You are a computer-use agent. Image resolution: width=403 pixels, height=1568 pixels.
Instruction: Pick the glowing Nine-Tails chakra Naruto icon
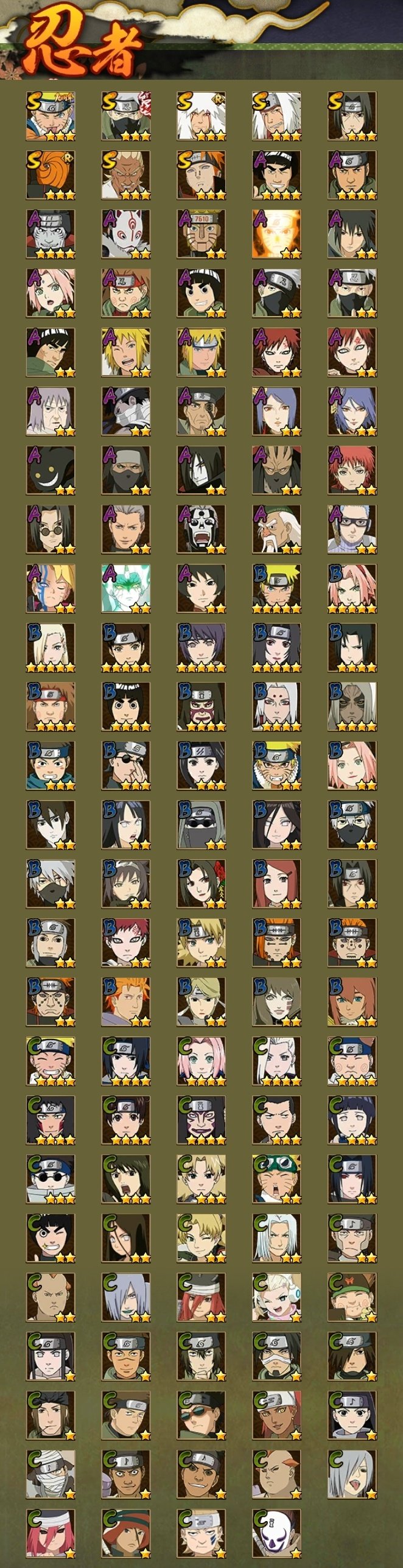(277, 234)
